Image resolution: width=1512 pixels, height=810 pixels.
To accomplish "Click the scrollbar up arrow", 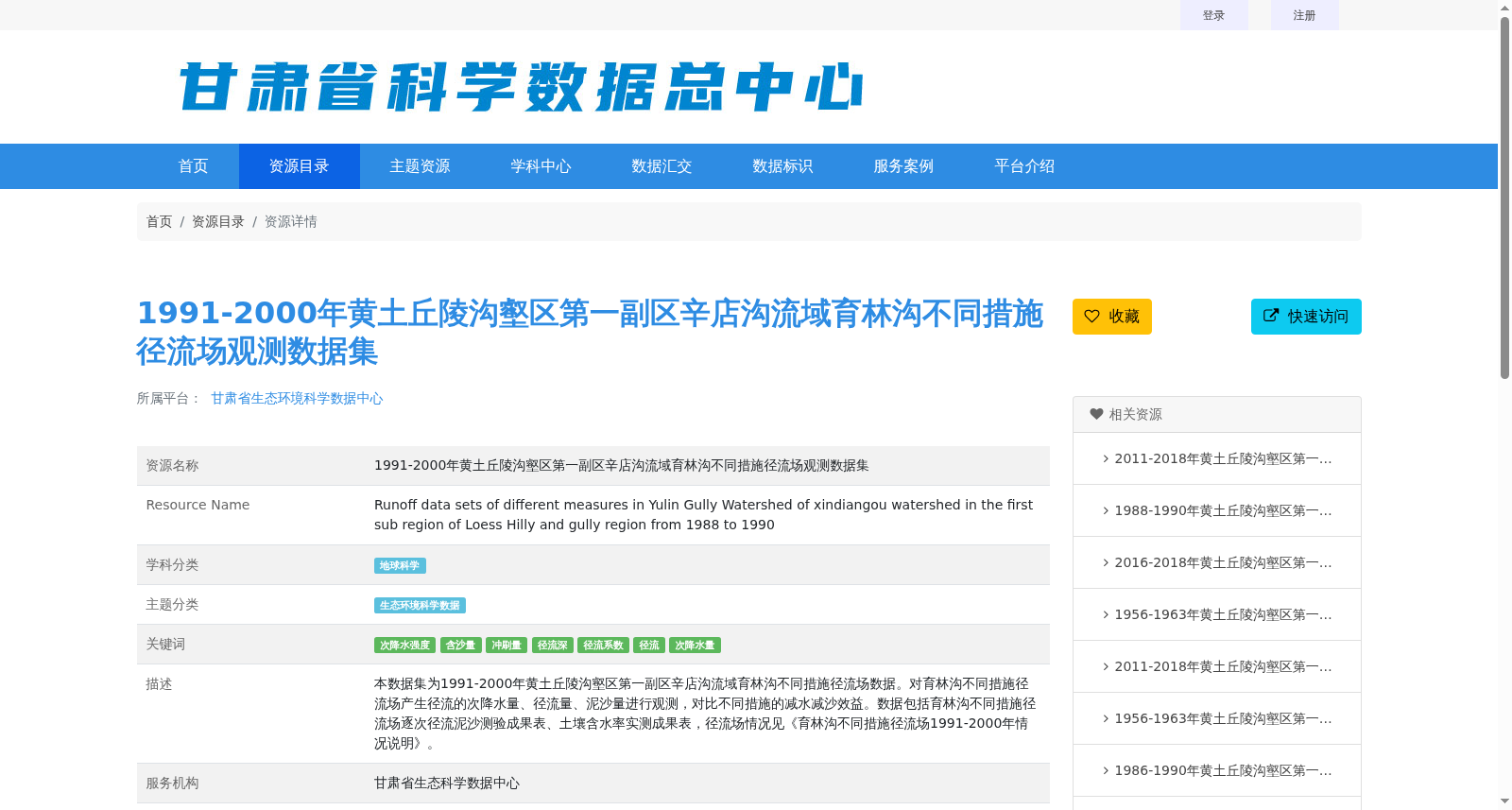I will [1504, 7].
